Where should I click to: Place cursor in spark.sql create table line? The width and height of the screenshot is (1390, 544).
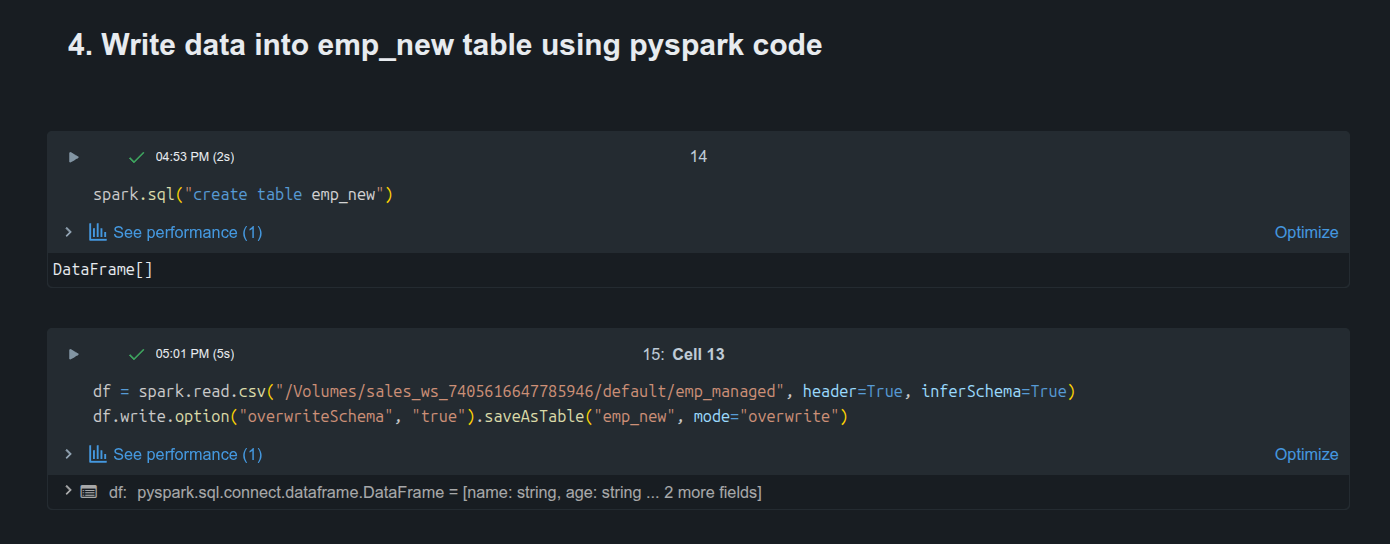(x=243, y=194)
